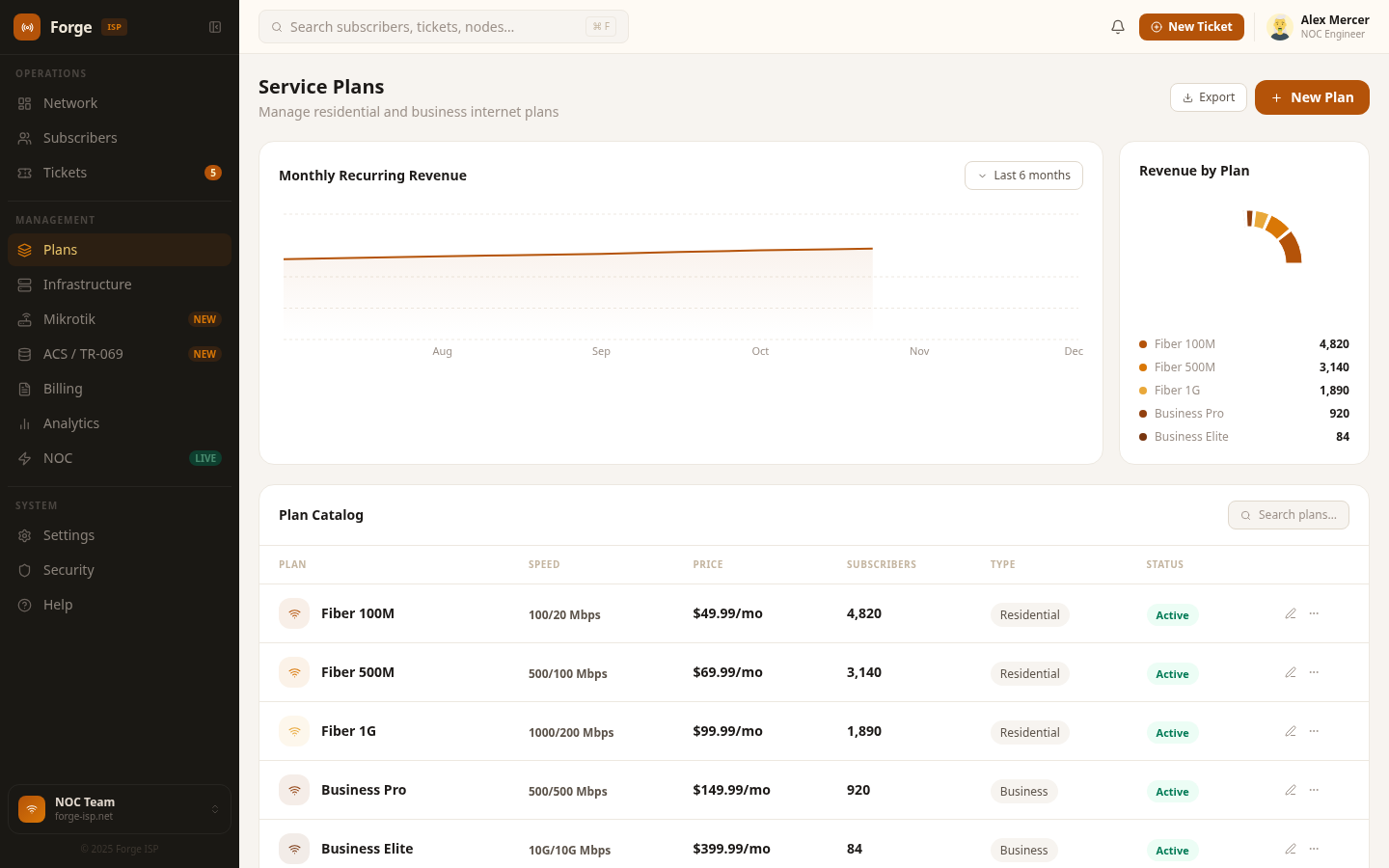The image size is (1389, 868).
Task: Click the 3,140 subscribers cell in table
Action: pos(864,672)
